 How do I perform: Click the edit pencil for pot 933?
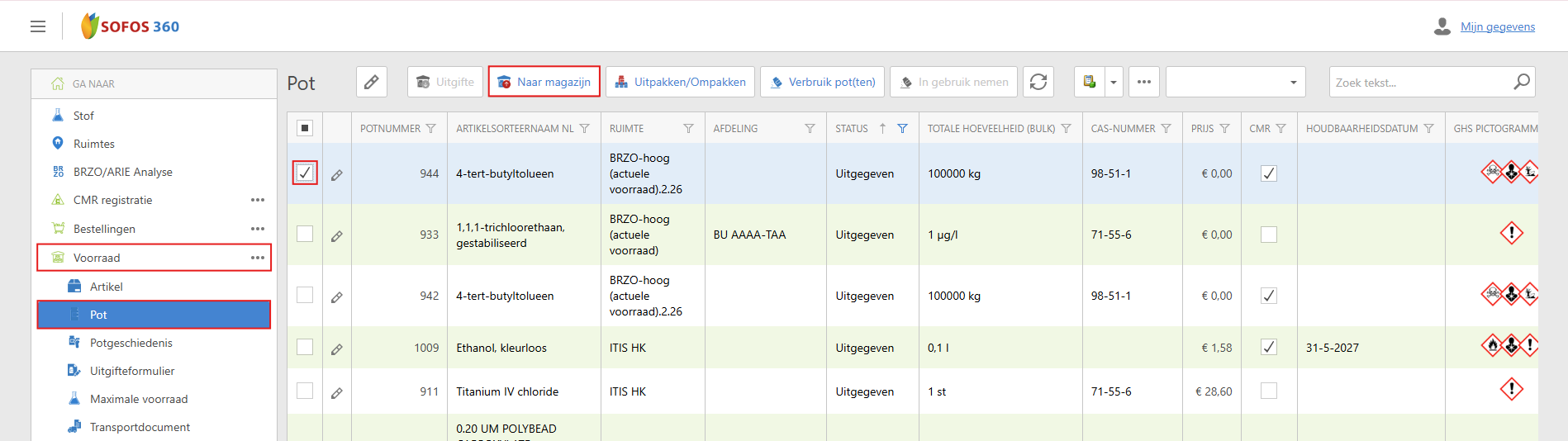point(337,236)
